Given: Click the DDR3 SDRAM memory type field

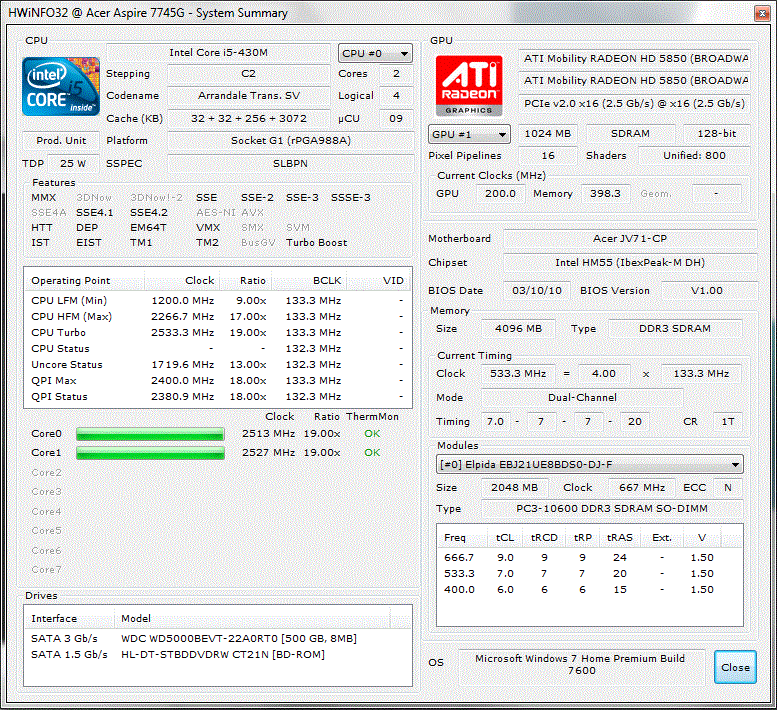Looking at the screenshot, I should click(x=675, y=328).
